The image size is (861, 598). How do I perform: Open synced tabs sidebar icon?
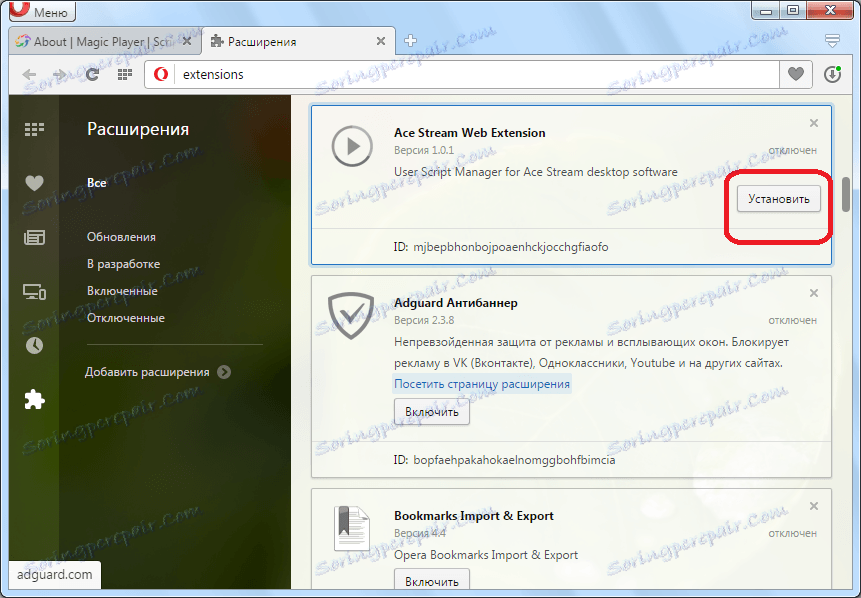pyautogui.click(x=34, y=292)
